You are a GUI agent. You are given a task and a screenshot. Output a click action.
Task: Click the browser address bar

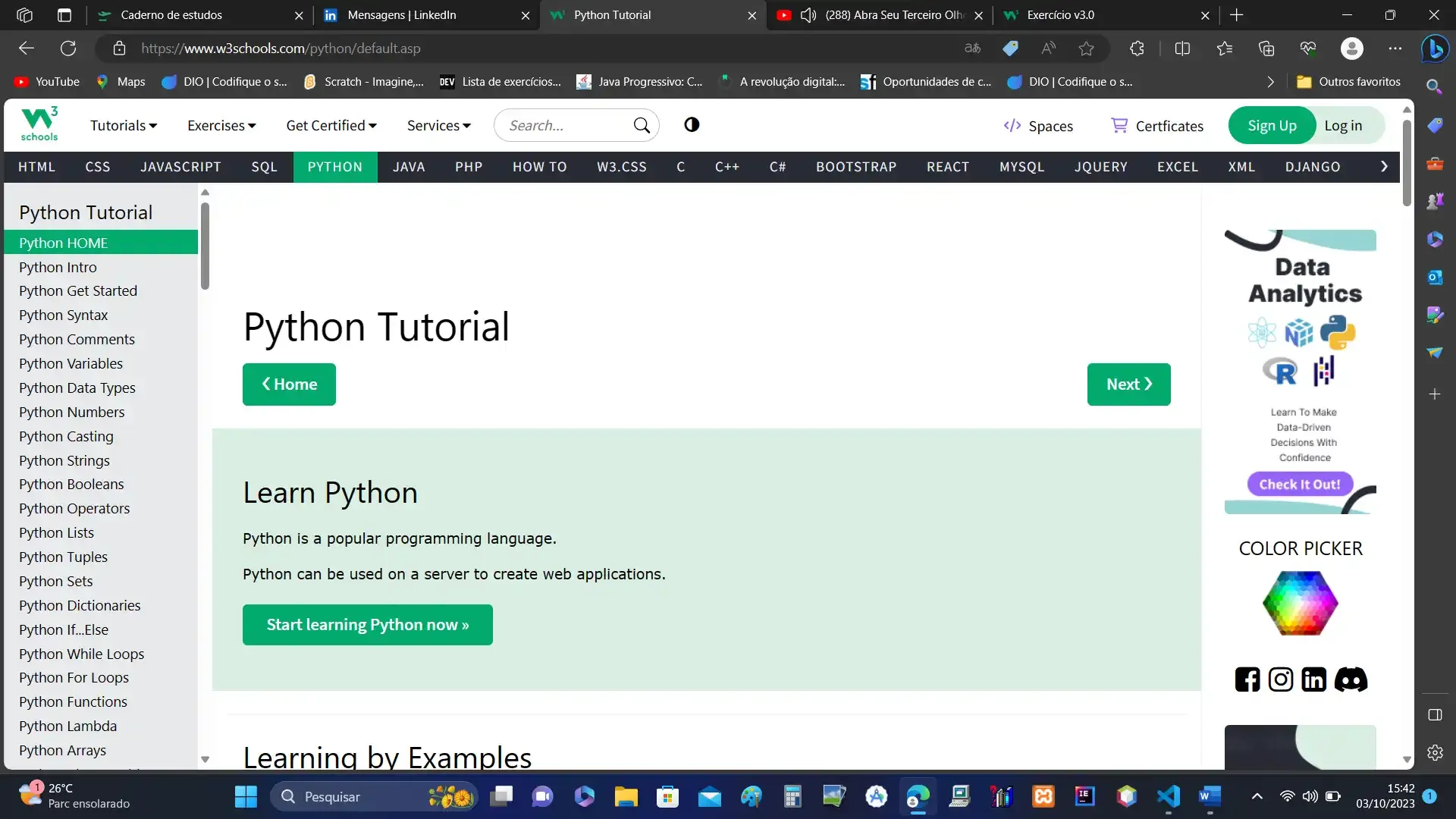coord(531,49)
